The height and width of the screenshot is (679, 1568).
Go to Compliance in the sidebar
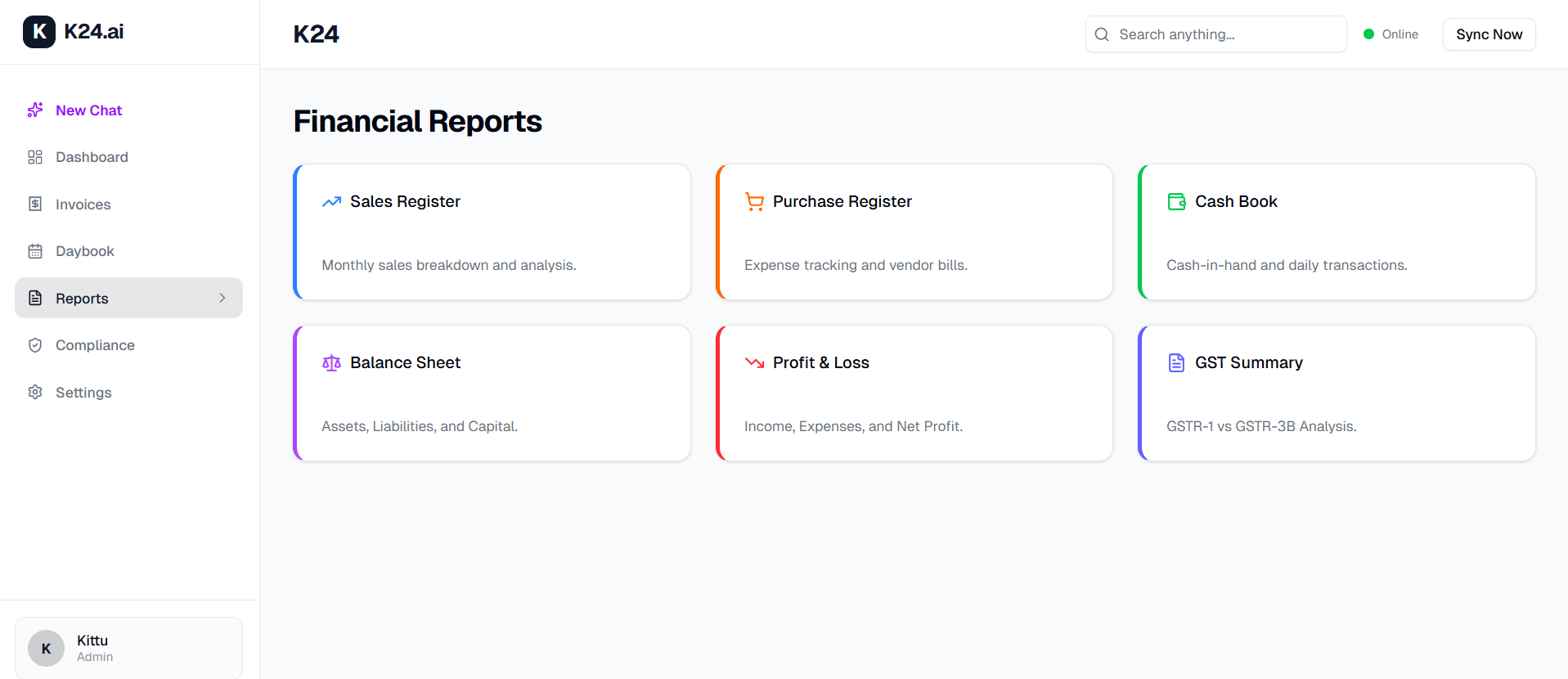pos(95,345)
